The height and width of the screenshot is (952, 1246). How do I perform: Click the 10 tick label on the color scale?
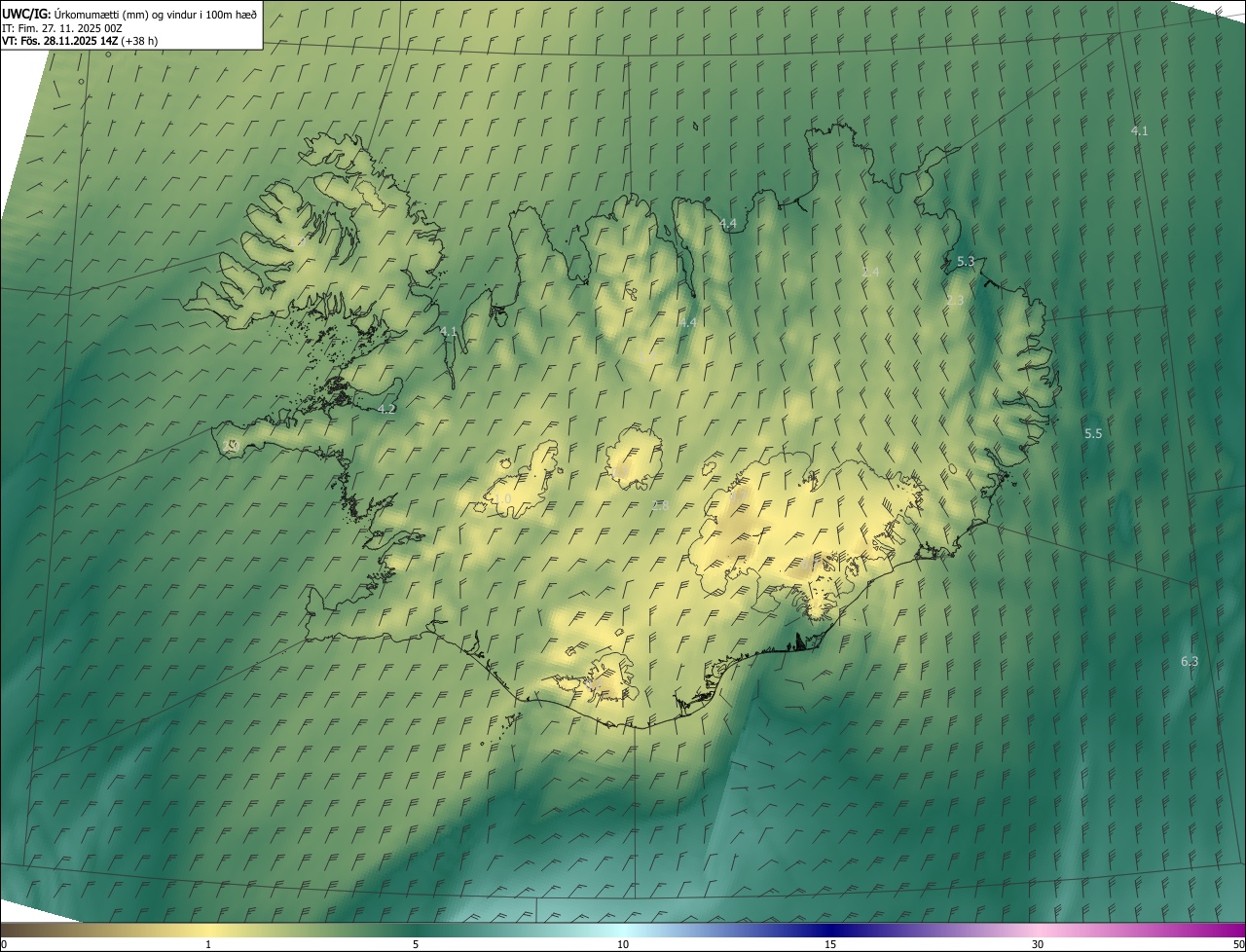click(x=623, y=944)
